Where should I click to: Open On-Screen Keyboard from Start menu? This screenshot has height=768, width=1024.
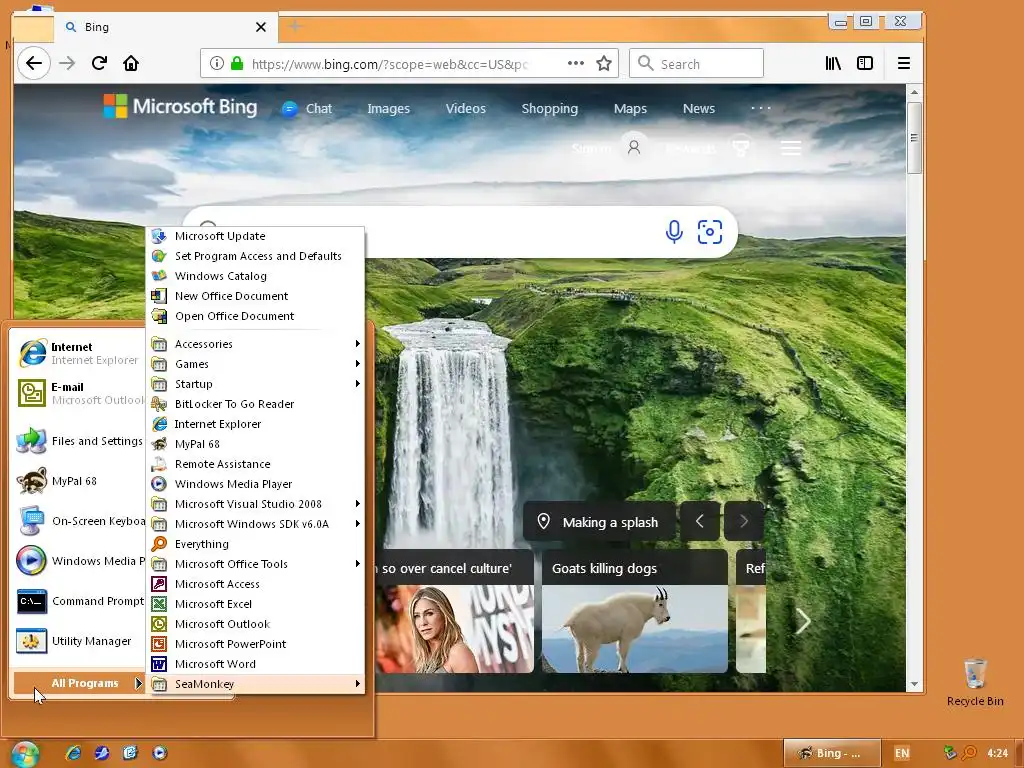tap(79, 521)
